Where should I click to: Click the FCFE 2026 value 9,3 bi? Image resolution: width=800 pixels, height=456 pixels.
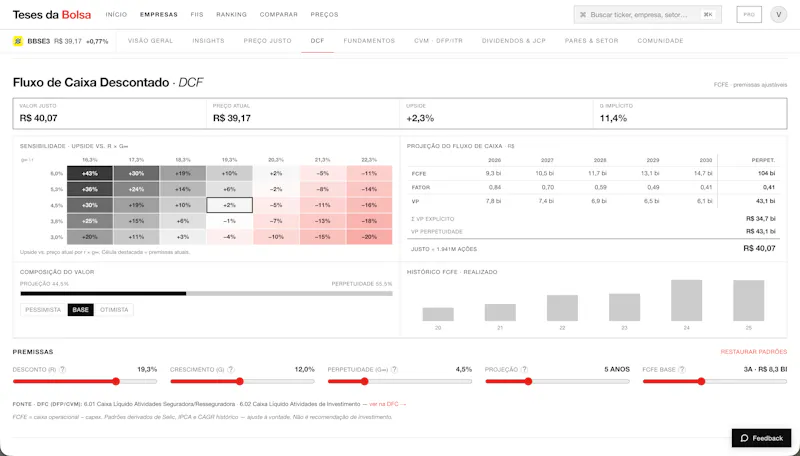tap(493, 173)
